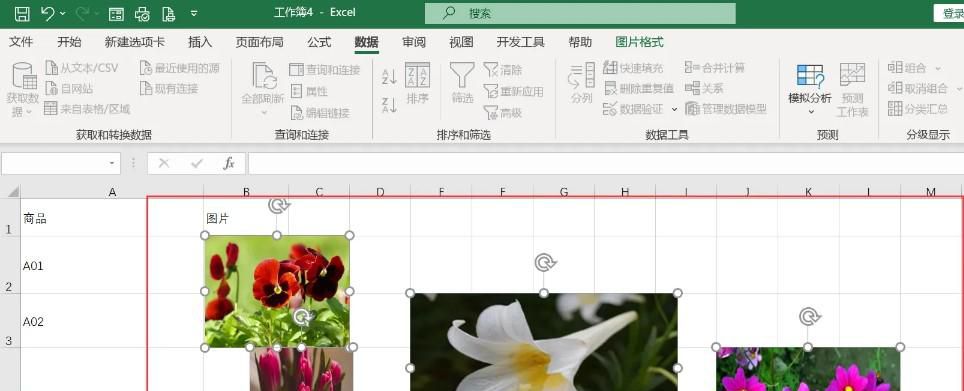Expand the 数据验证 dropdown arrow
This screenshot has height=391, width=964.
click(674, 109)
